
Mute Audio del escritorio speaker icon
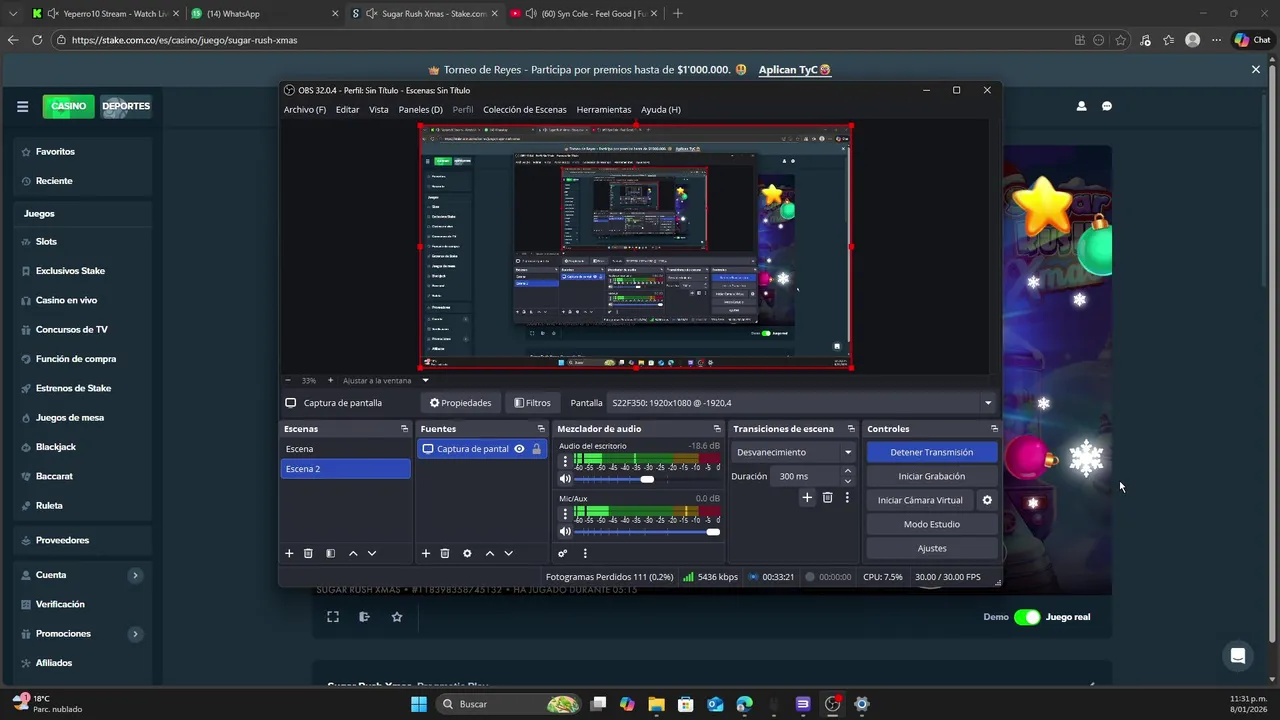coord(565,479)
